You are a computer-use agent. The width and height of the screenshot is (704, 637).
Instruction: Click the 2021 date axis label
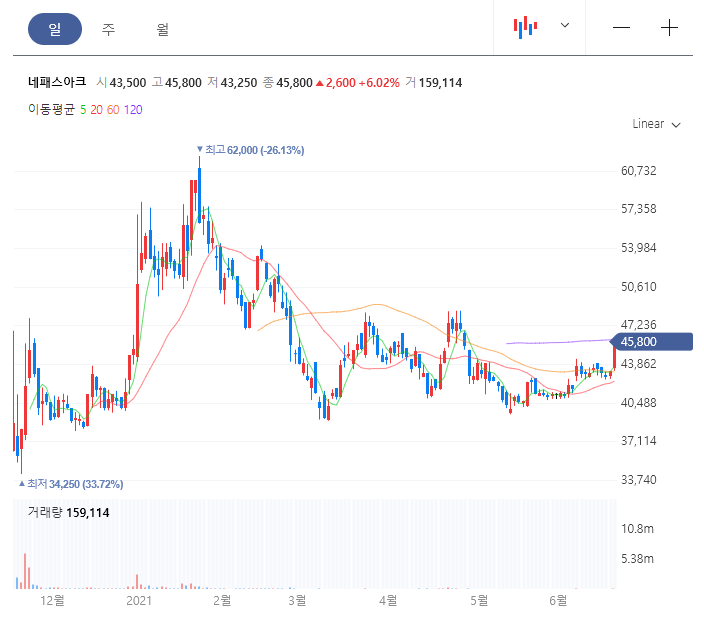(x=139, y=601)
